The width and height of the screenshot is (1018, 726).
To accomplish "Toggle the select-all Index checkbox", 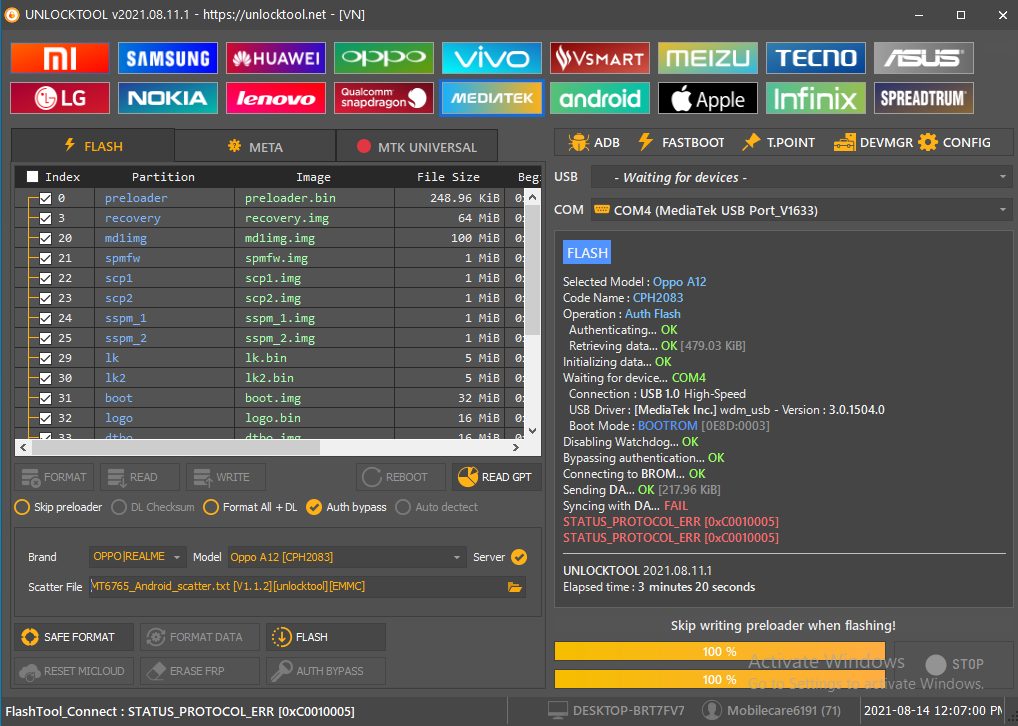I will click(32, 177).
